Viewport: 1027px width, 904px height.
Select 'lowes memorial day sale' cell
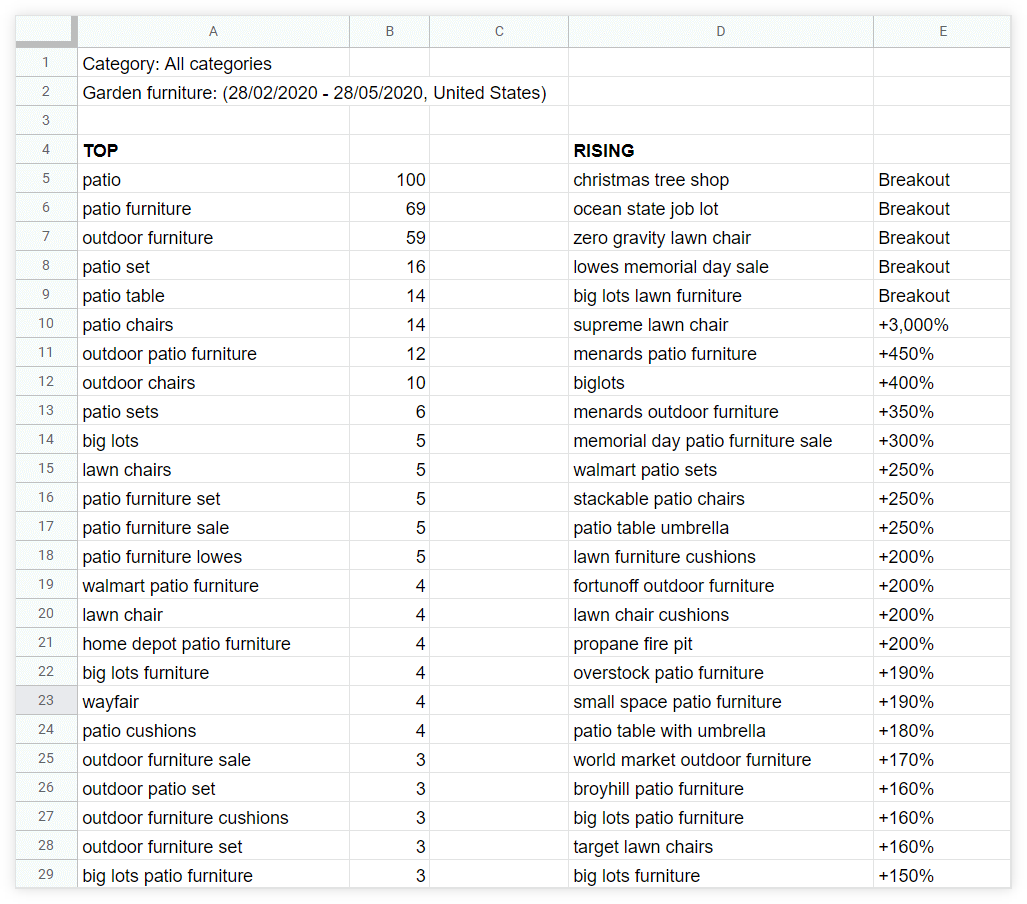pos(720,266)
